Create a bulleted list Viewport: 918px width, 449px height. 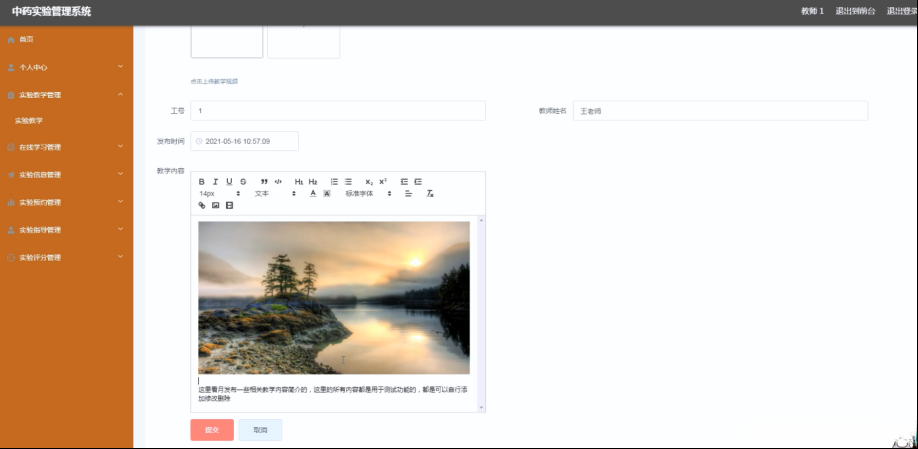[348, 182]
